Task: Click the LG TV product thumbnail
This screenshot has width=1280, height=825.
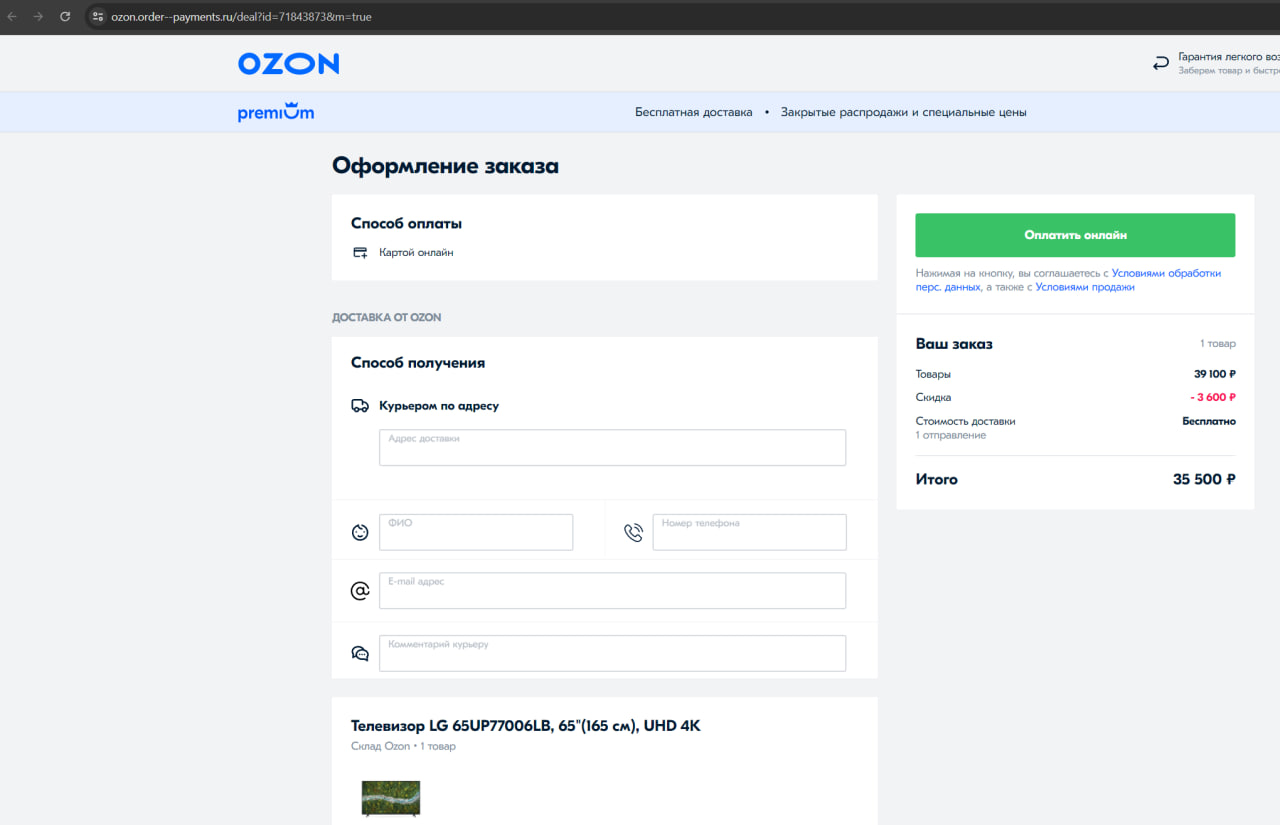Action: tap(391, 798)
